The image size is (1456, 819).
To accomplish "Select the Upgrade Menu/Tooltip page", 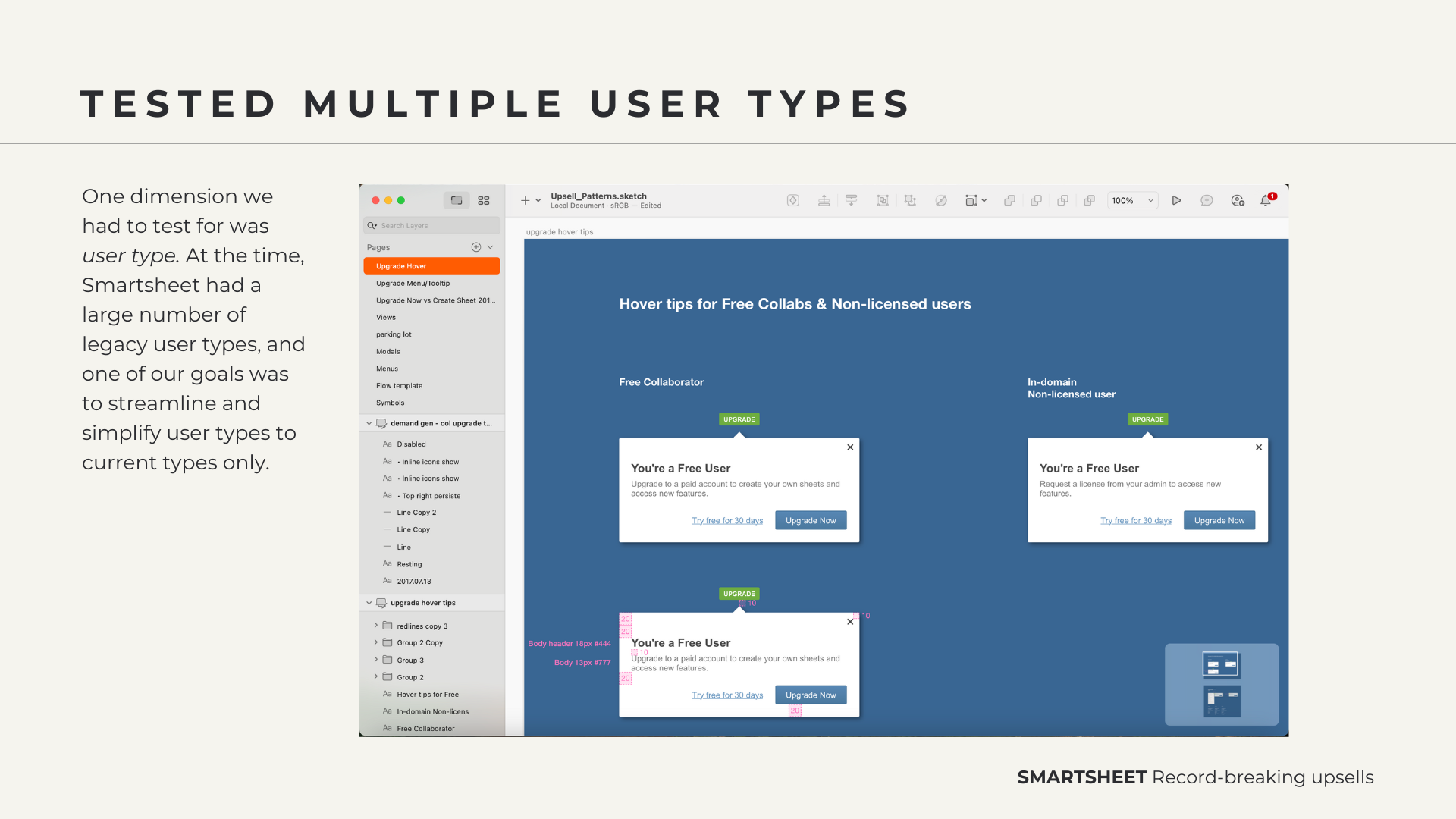I will [413, 283].
